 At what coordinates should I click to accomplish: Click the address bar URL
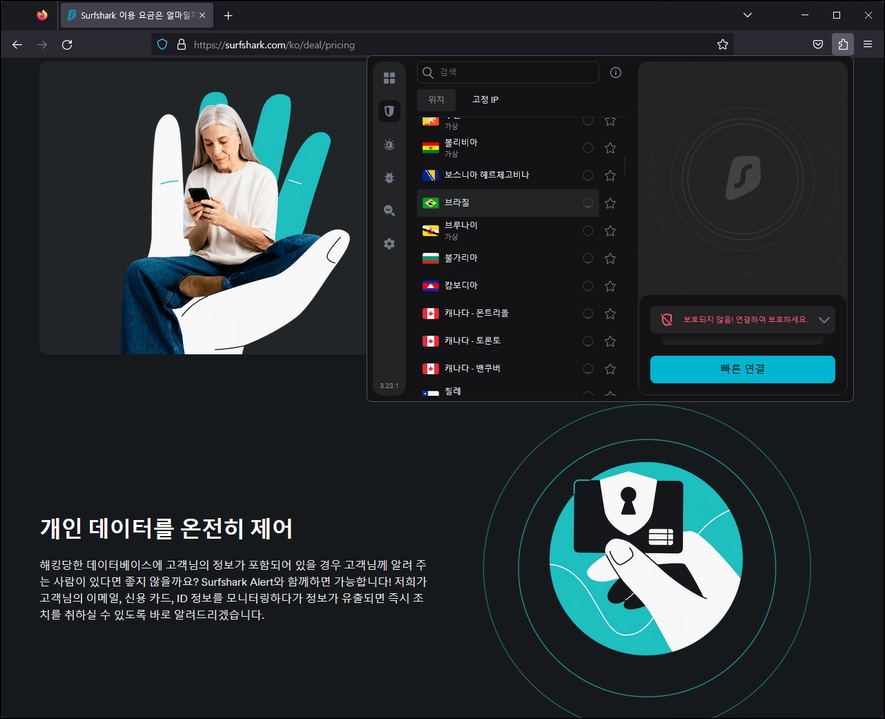tap(274, 45)
